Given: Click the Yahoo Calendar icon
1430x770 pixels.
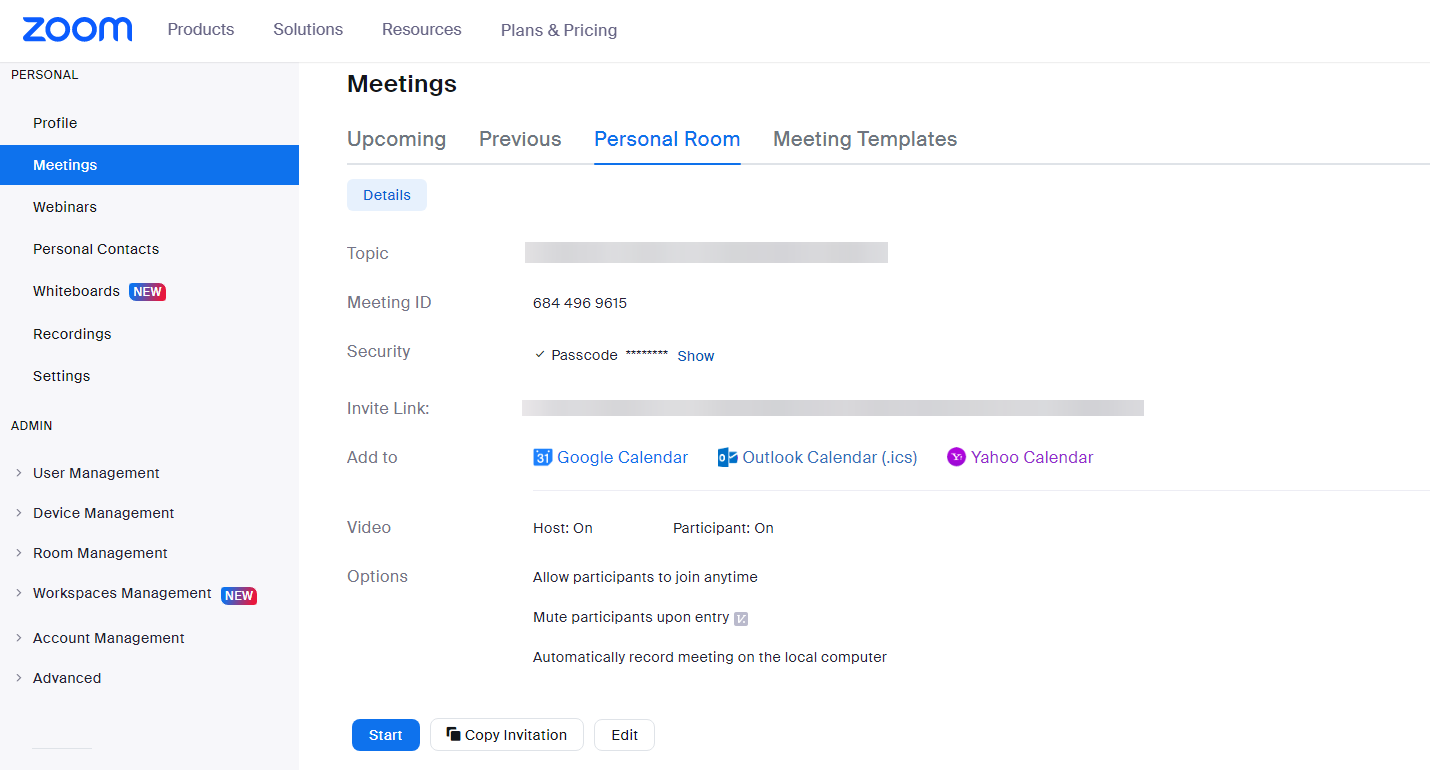Looking at the screenshot, I should click(x=957, y=457).
